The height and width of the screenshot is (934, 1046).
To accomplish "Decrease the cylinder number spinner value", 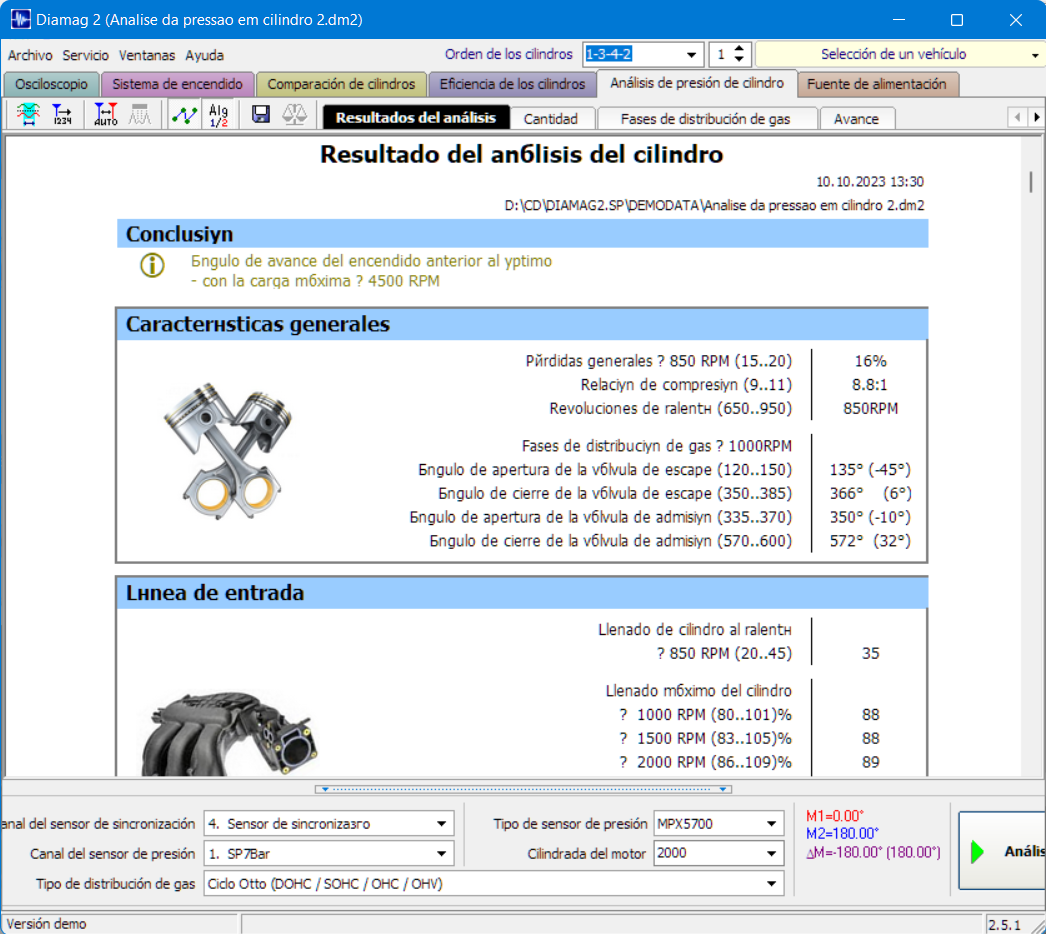I will pos(739,59).
